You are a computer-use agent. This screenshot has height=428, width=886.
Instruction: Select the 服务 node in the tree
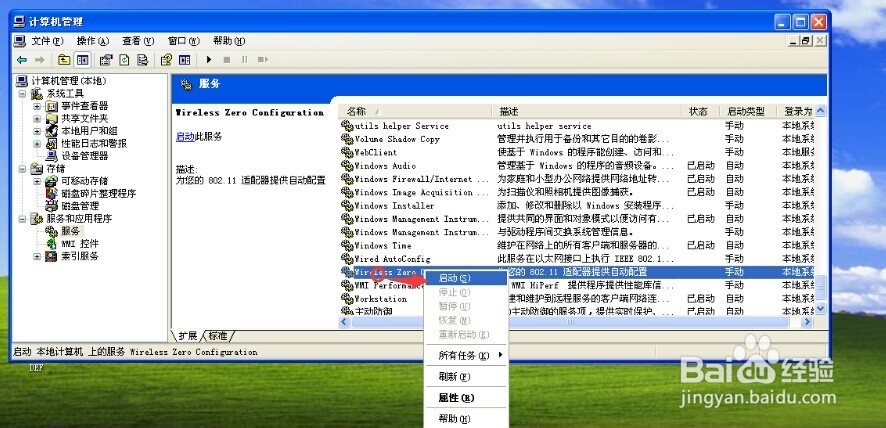click(71, 231)
